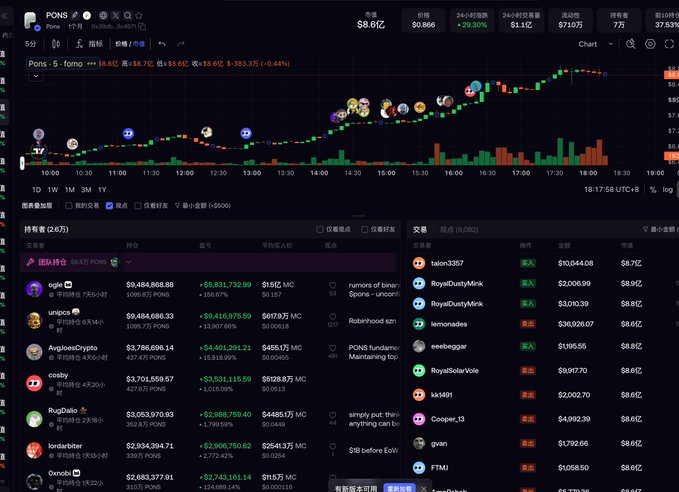Select the 3M time range
The height and width of the screenshot is (492, 679).
86,190
